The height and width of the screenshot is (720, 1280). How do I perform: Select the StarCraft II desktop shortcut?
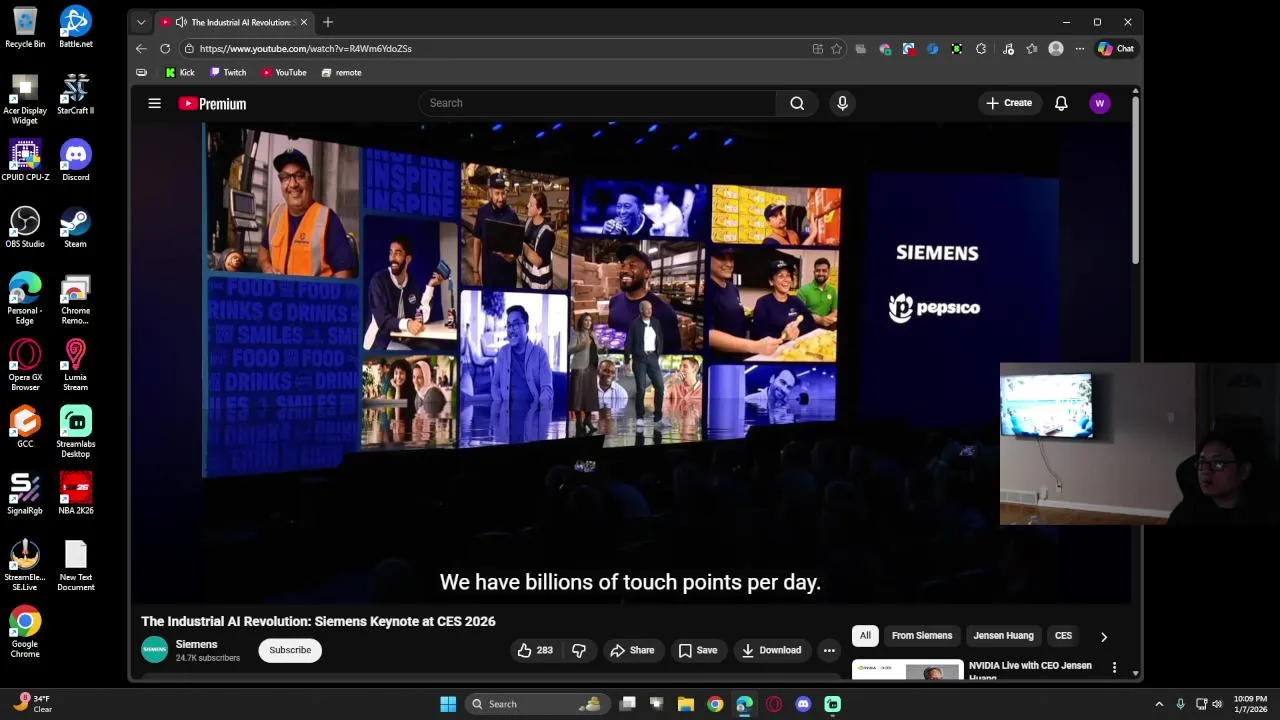point(75,95)
